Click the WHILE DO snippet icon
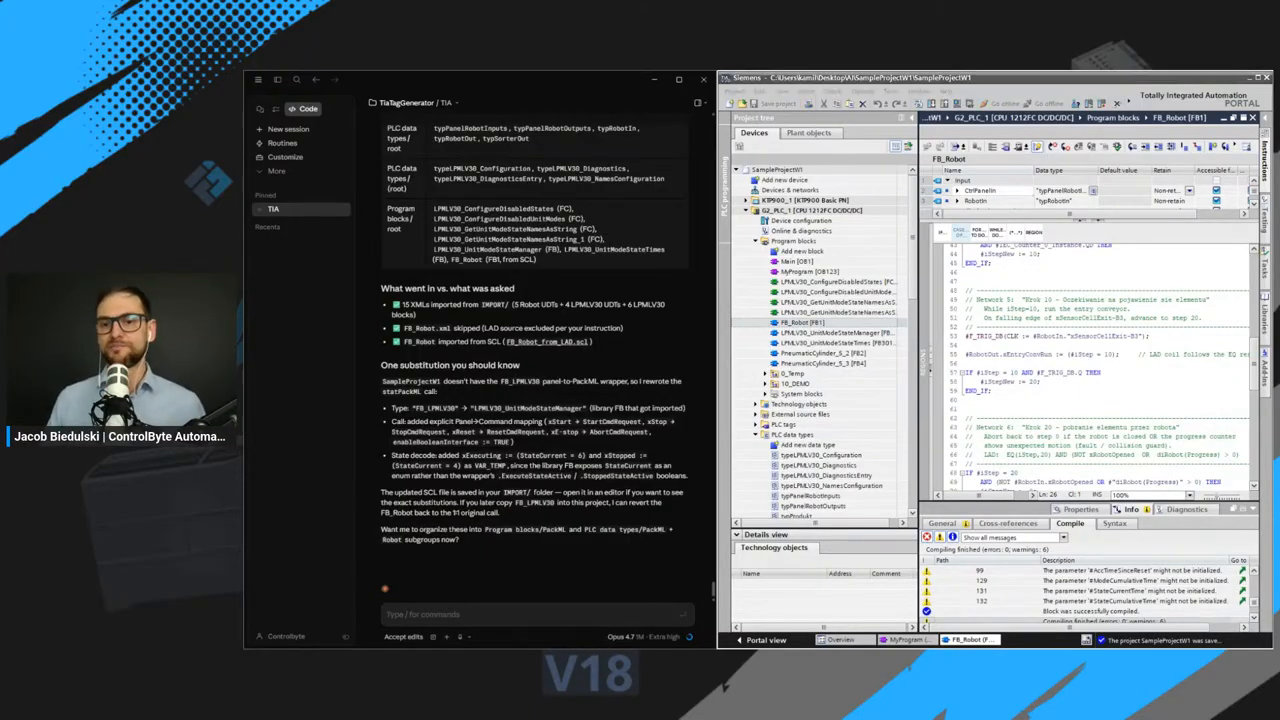Image resolution: width=1280 pixels, height=720 pixels. [996, 231]
